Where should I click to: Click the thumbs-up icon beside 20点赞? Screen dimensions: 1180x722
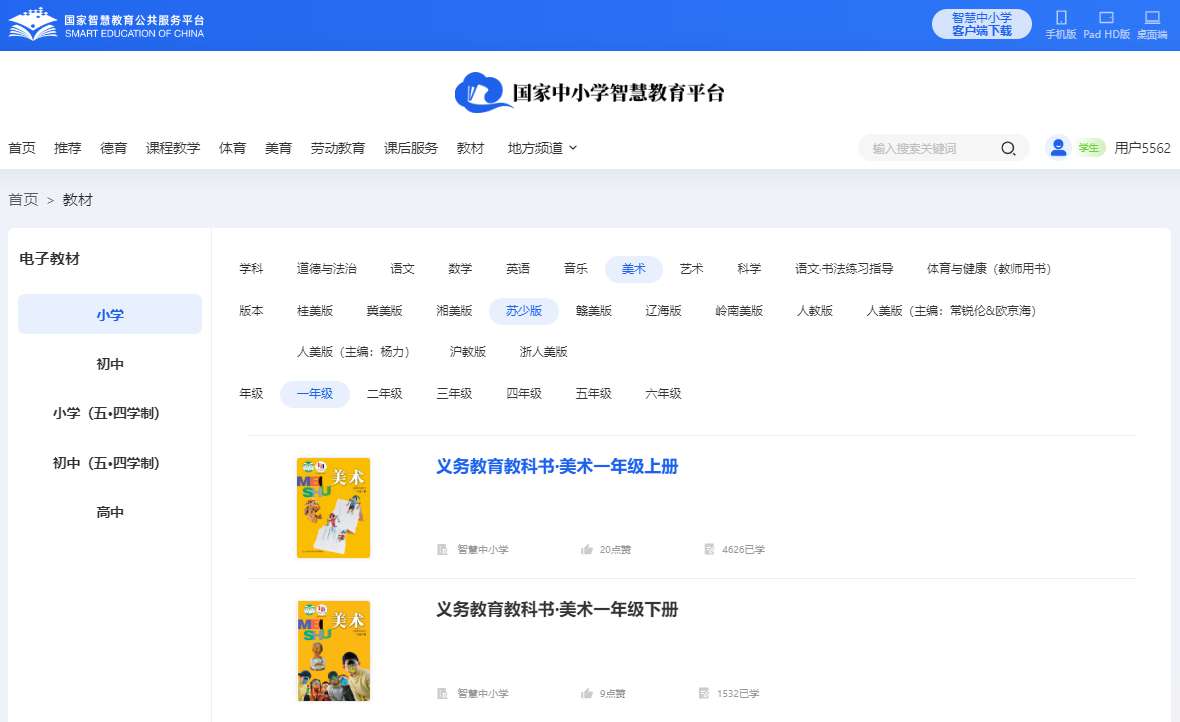[x=587, y=550]
